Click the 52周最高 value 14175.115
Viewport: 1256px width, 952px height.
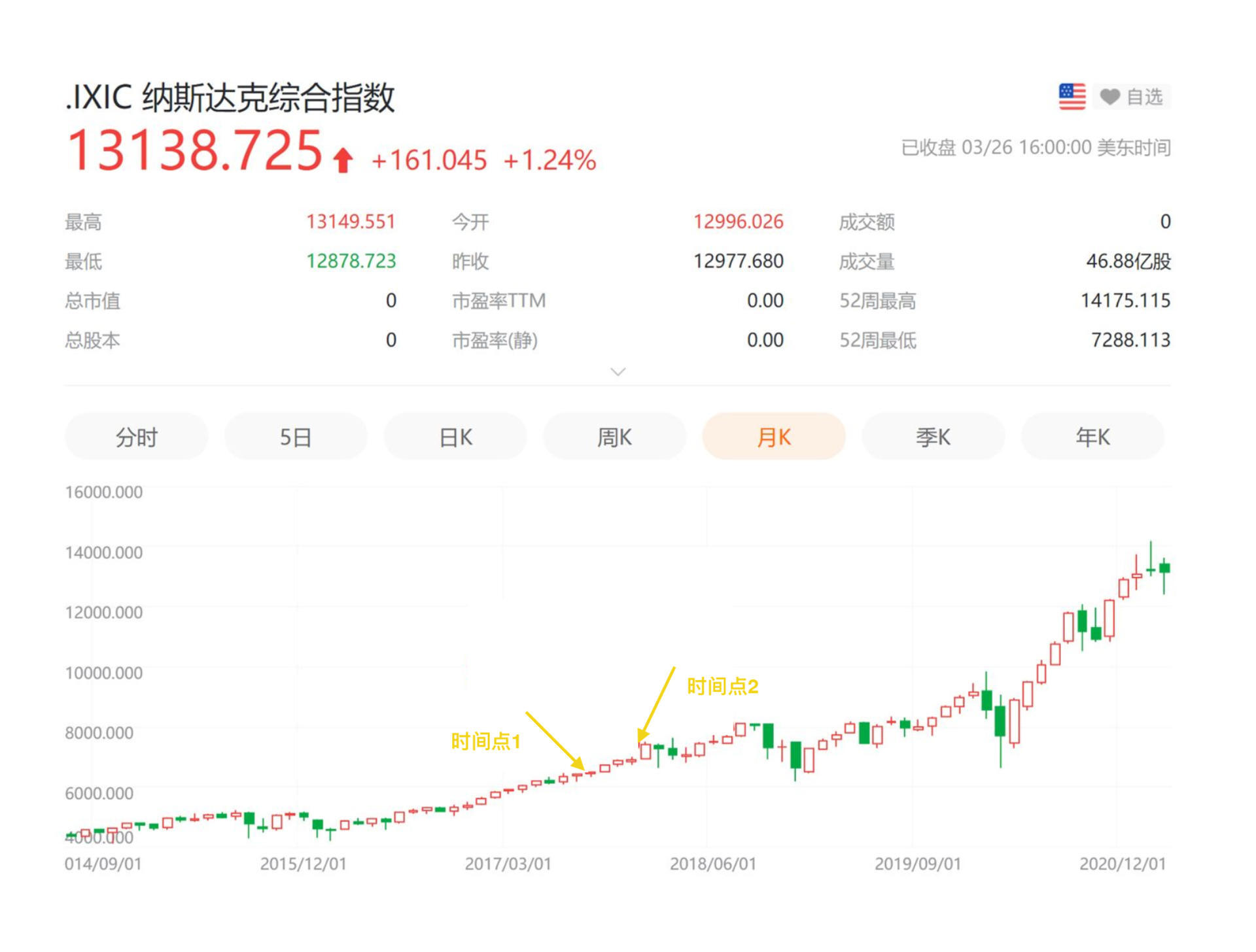pyautogui.click(x=1127, y=301)
